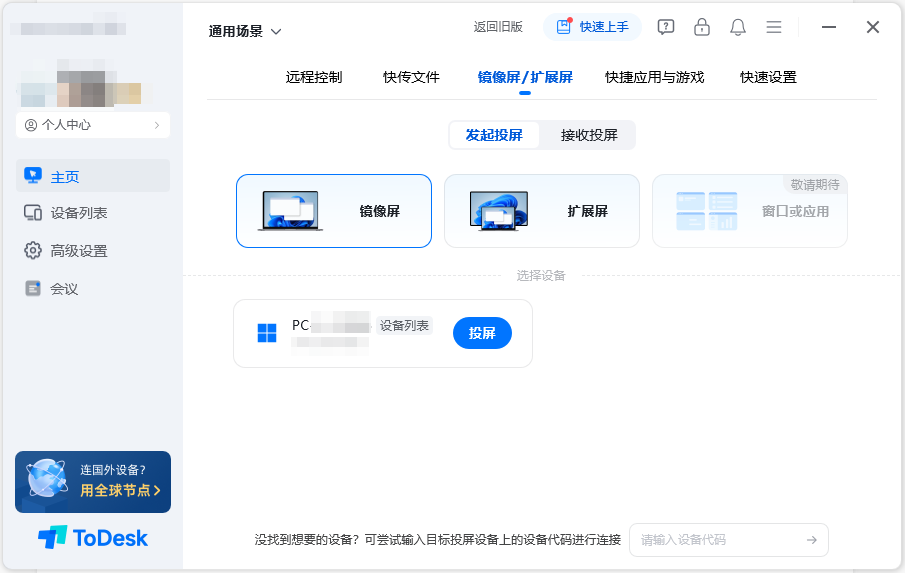Minimize the ToDesk window
Screen dimensions: 905x573
829,27
